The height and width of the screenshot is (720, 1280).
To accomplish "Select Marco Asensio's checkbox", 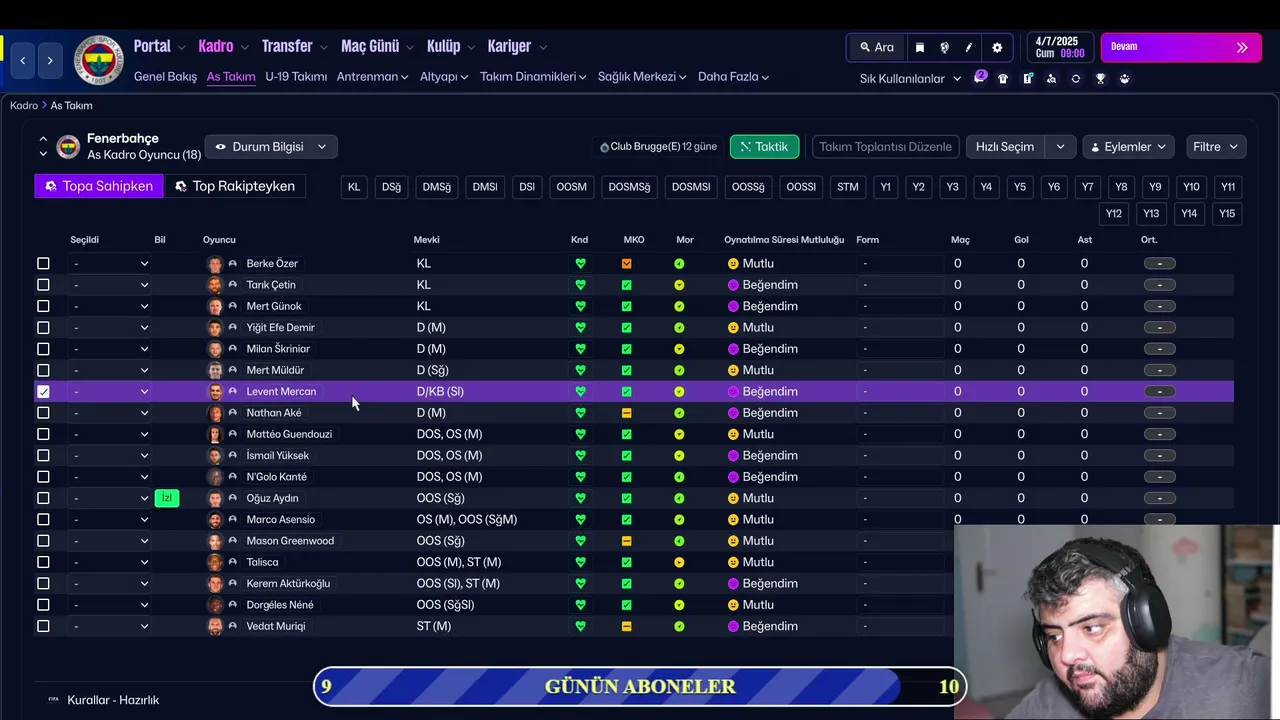I will point(43,519).
